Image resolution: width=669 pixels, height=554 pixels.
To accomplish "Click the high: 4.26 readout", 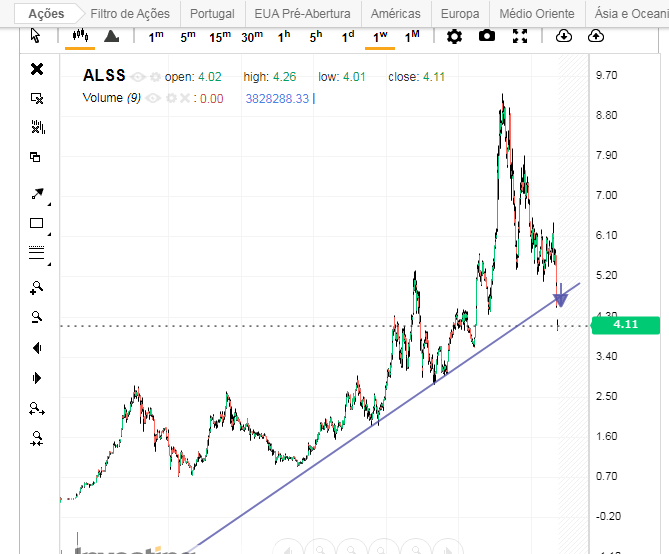I will pos(270,77).
